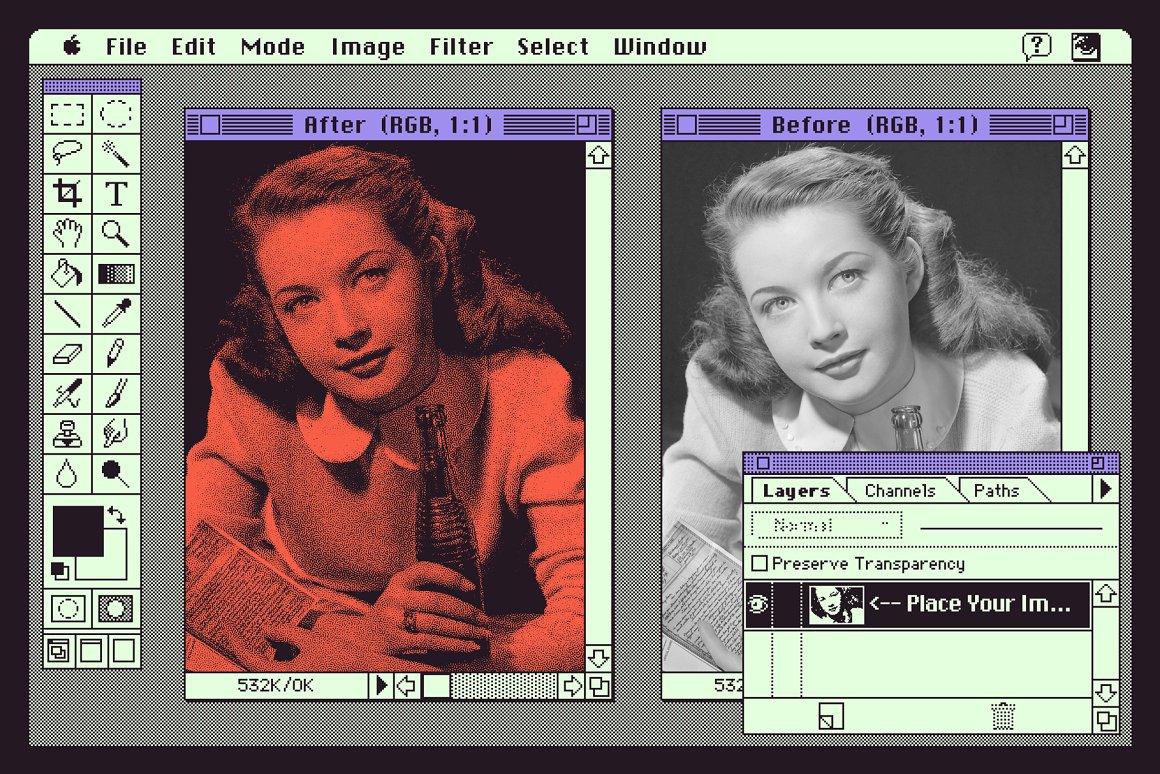Select the Eyedropper tool
The height and width of the screenshot is (774, 1160).
(x=116, y=313)
